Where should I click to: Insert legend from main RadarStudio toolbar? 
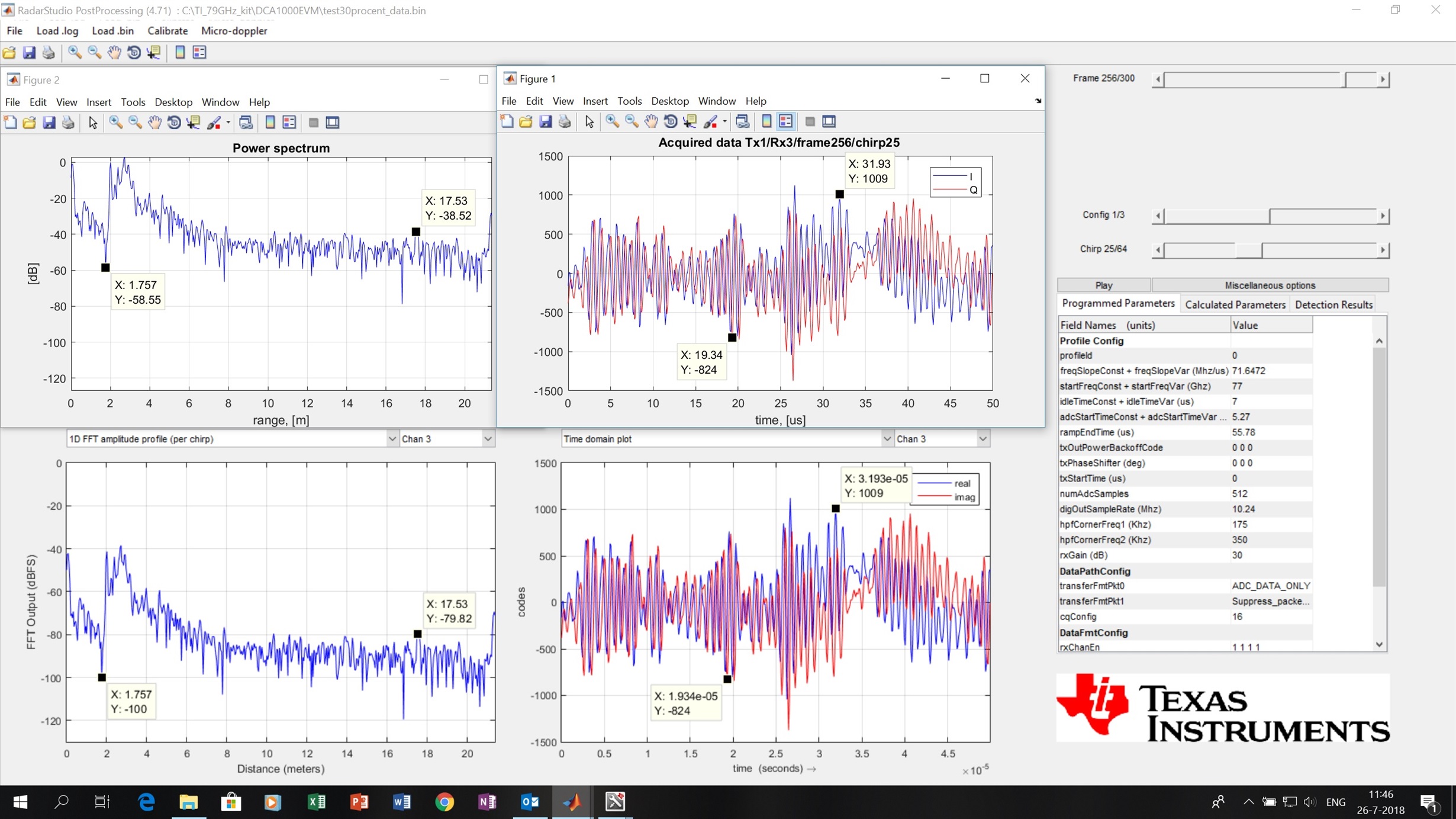pyautogui.click(x=199, y=53)
